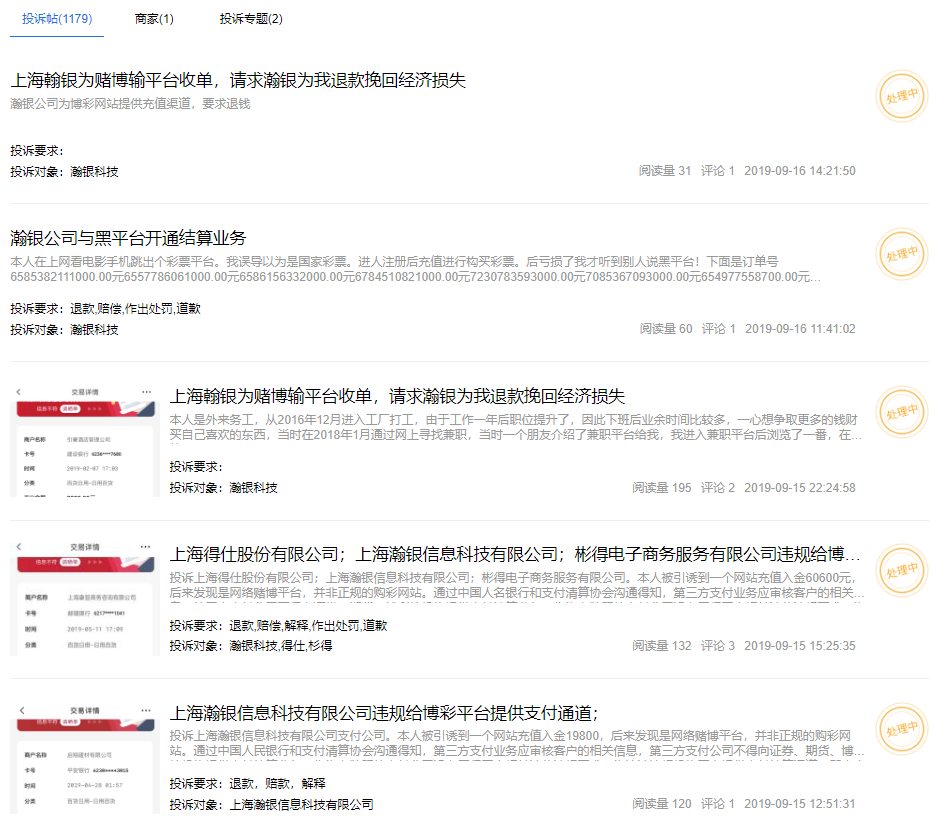Click summary beginning 本人是外来务工
952x834 pixels.
(515, 427)
